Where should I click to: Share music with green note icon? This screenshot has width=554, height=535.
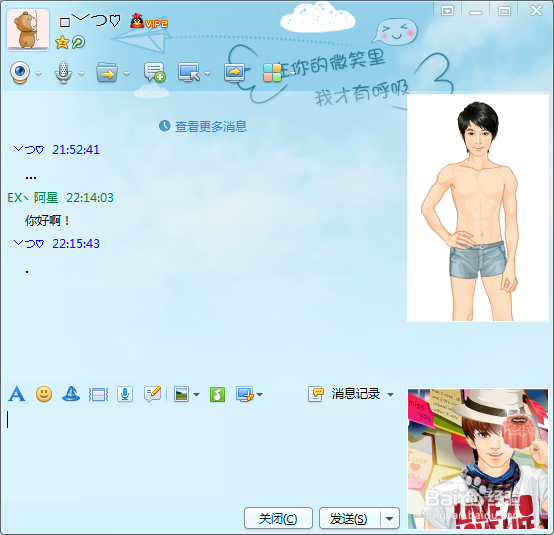click(217, 394)
